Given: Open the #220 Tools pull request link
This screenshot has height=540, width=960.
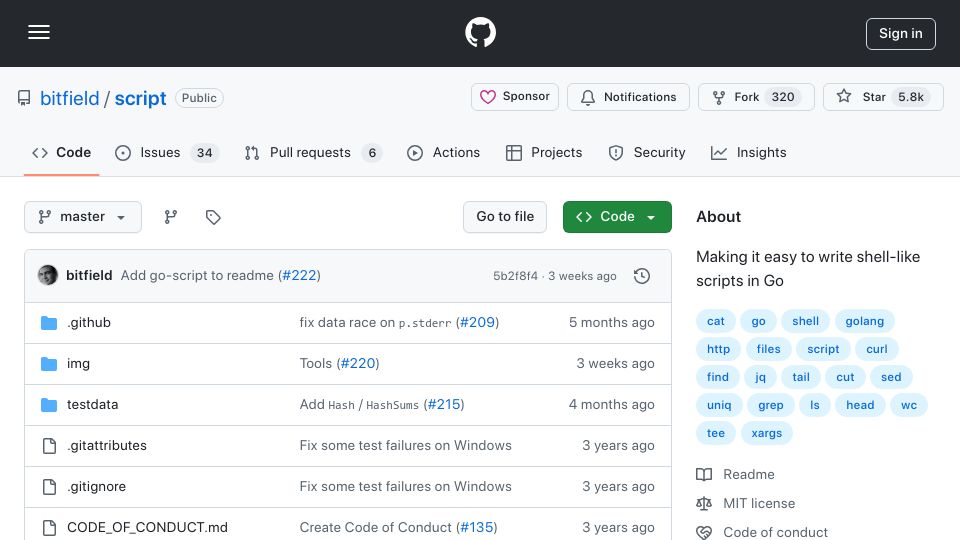Looking at the screenshot, I should pos(358,364).
